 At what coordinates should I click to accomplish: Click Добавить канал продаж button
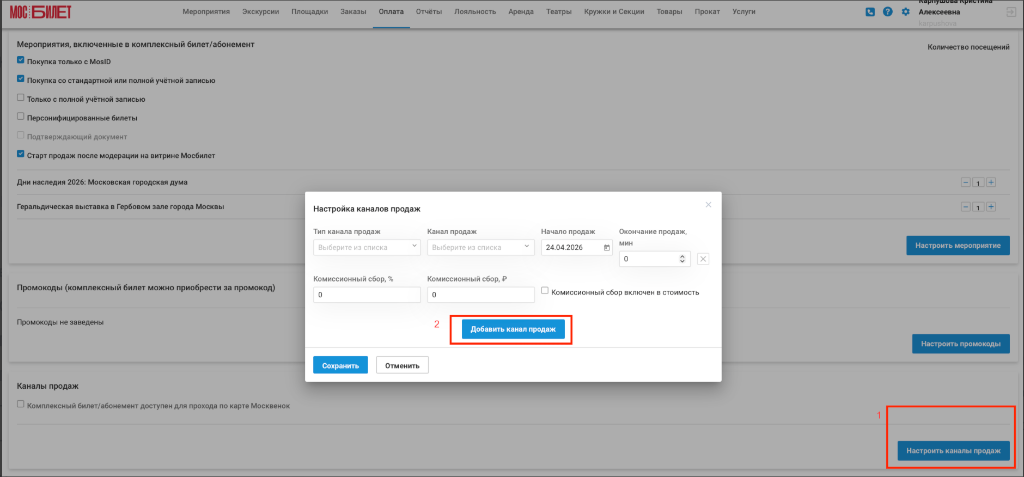(x=513, y=330)
